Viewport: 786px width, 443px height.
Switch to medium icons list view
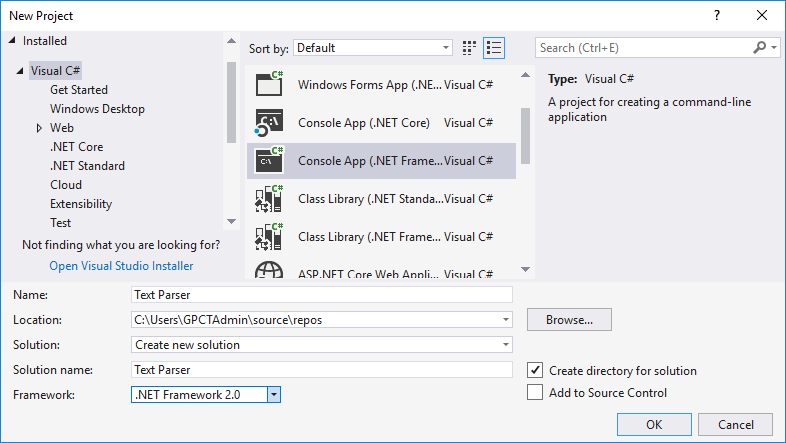tap(493, 48)
